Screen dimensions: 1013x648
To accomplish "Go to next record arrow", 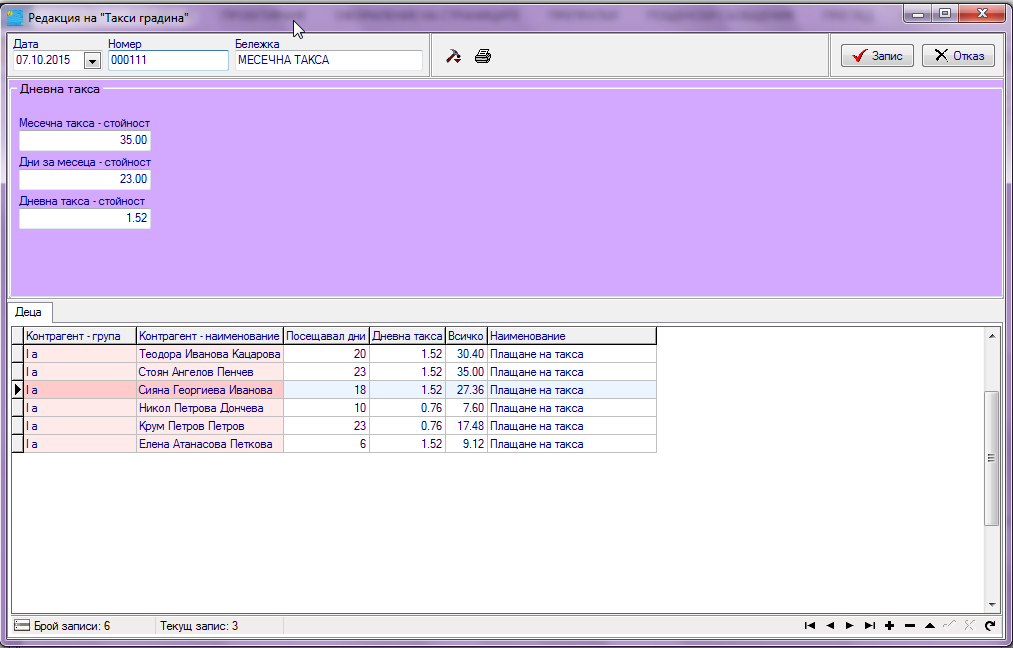I will tap(850, 625).
